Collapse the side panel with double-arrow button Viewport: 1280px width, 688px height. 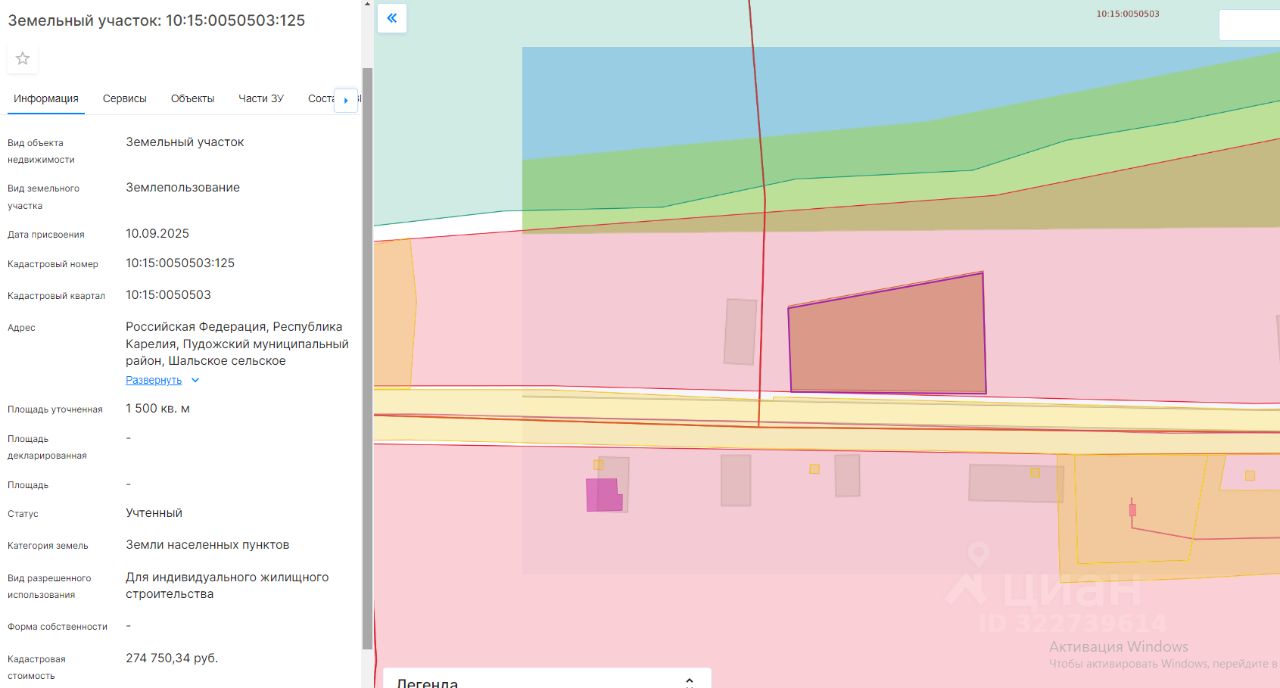point(392,18)
